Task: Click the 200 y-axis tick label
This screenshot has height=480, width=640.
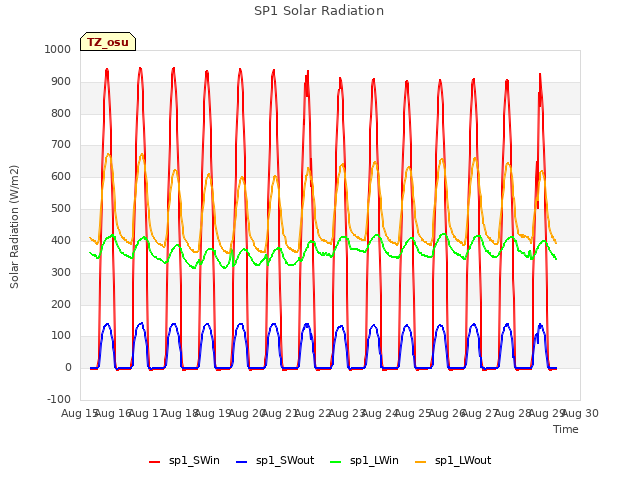Action: 61,304
